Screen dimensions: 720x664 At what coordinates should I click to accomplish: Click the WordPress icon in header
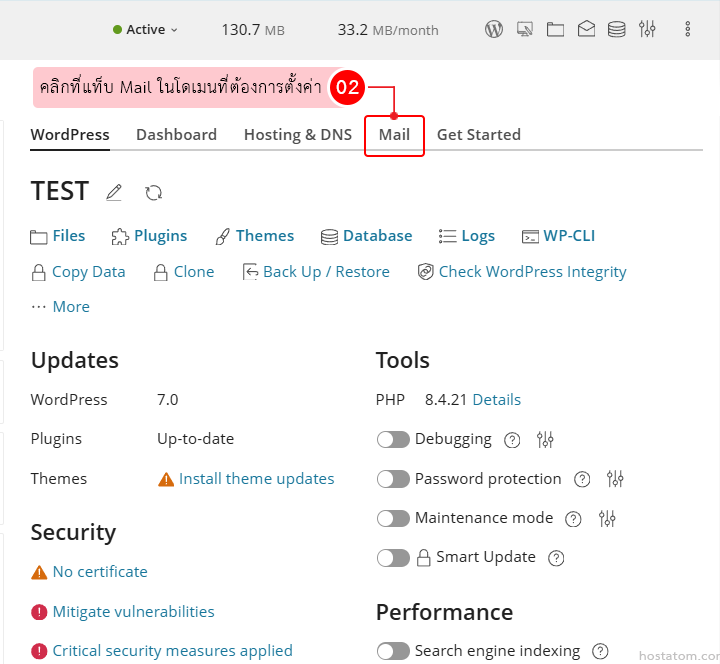point(494,29)
